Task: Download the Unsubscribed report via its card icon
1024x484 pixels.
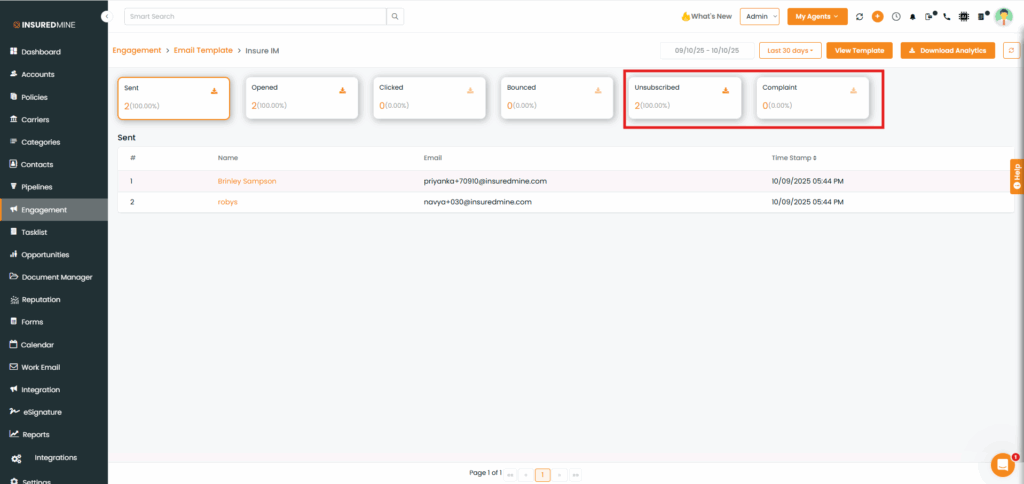Action: tap(726, 90)
